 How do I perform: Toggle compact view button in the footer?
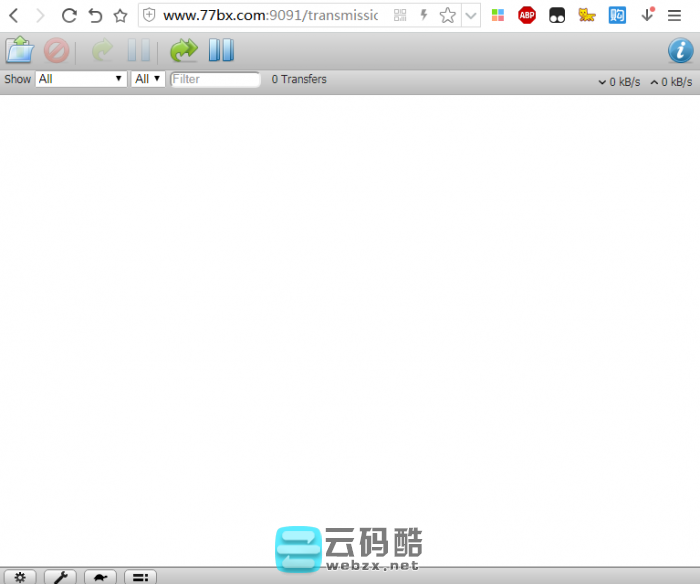[x=141, y=577]
